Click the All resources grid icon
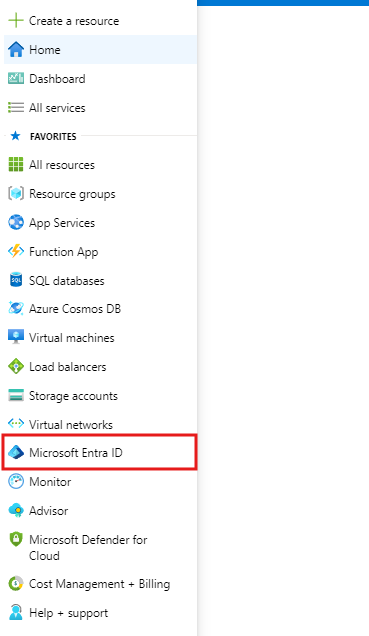Screen dimensions: 369x636 (x=16, y=165)
